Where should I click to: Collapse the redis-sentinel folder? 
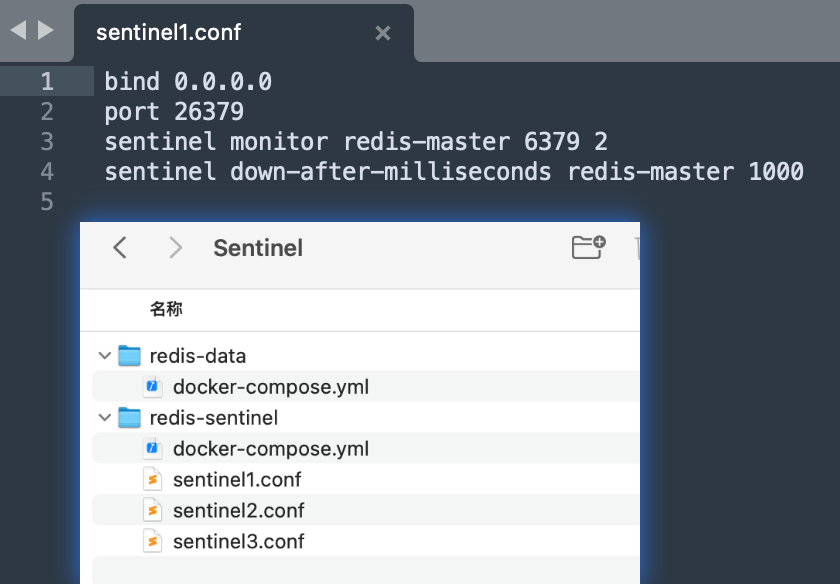(104, 417)
